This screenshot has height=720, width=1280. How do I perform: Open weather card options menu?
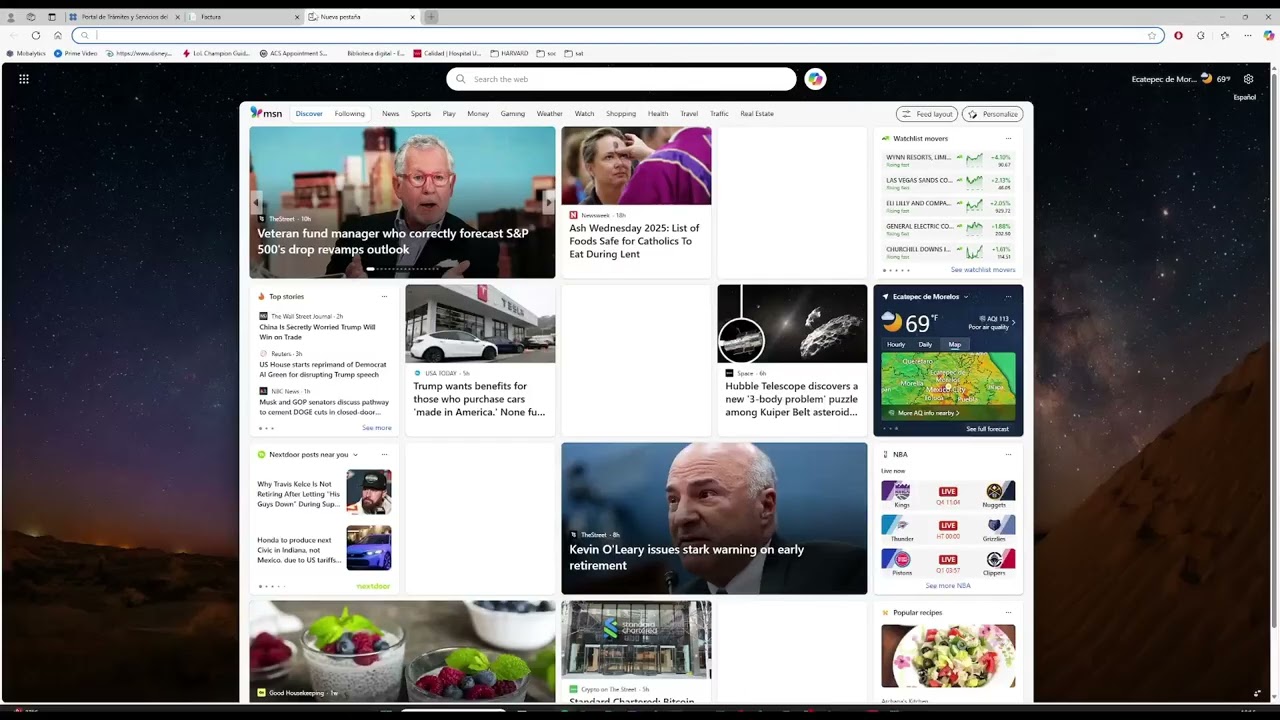tap(1008, 296)
